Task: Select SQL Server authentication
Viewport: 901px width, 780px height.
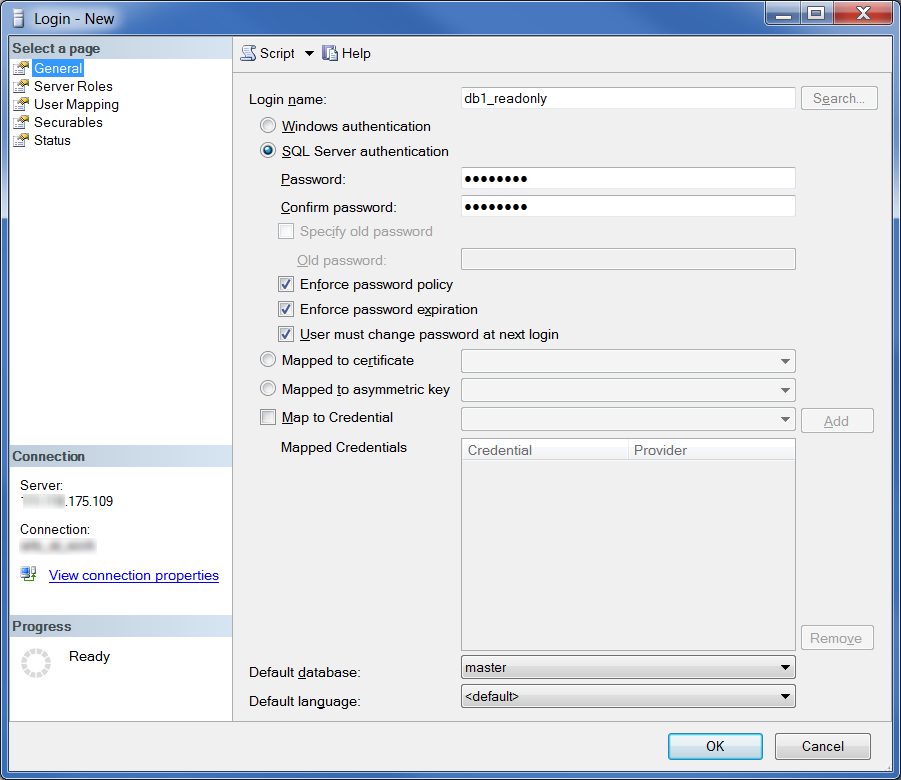Action: pos(267,150)
